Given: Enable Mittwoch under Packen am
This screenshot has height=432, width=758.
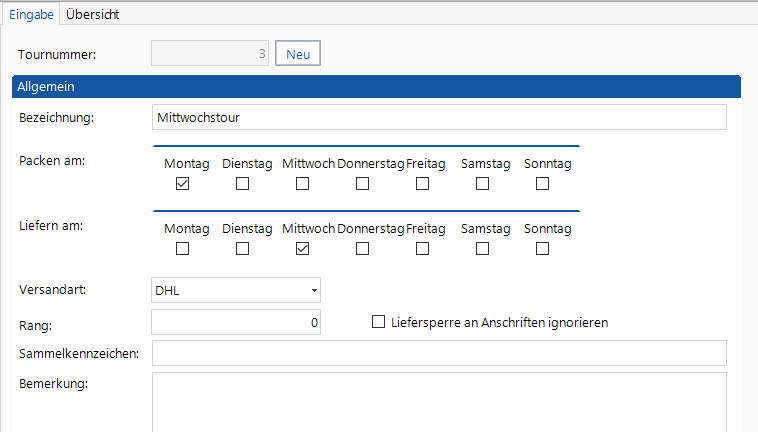Looking at the screenshot, I should coord(302,184).
